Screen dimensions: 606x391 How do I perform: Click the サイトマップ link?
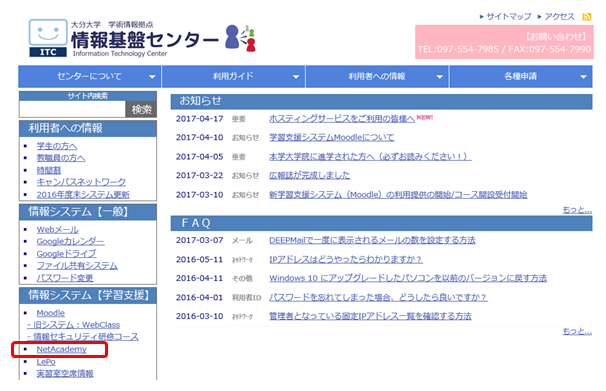(509, 17)
